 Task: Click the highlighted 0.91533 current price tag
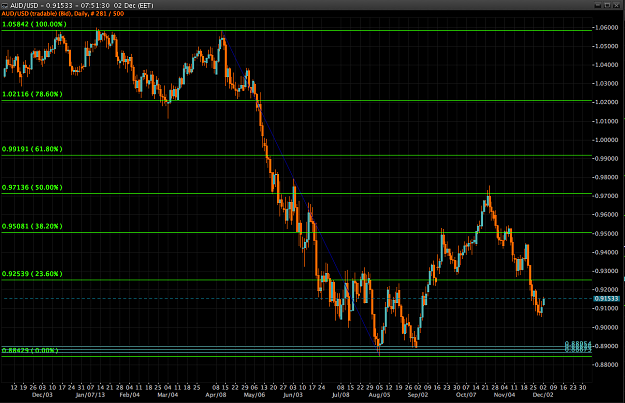[606, 299]
